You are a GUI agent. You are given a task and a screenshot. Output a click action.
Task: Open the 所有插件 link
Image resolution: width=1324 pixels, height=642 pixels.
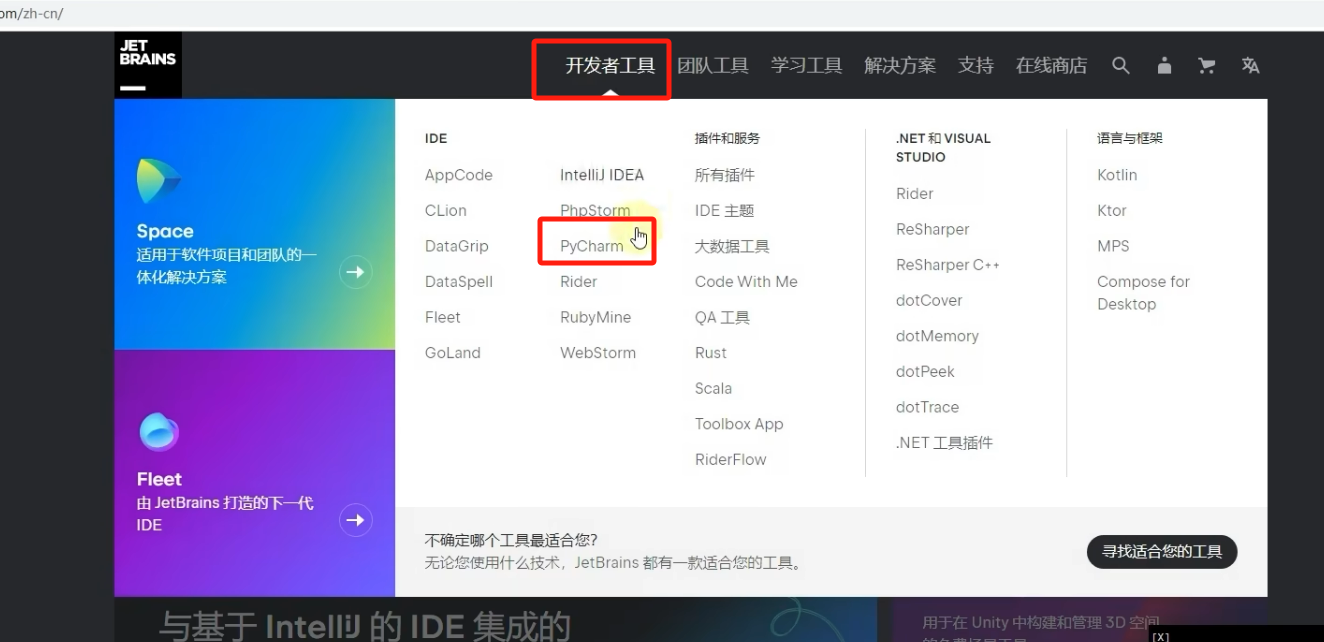click(725, 175)
